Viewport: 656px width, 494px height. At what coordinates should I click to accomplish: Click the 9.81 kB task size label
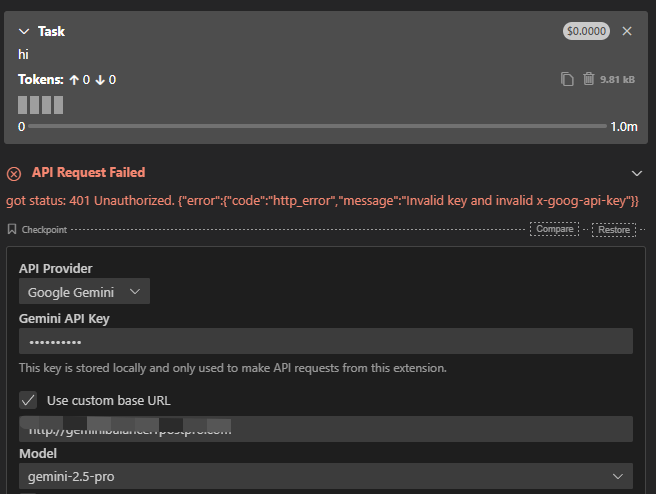coord(618,80)
